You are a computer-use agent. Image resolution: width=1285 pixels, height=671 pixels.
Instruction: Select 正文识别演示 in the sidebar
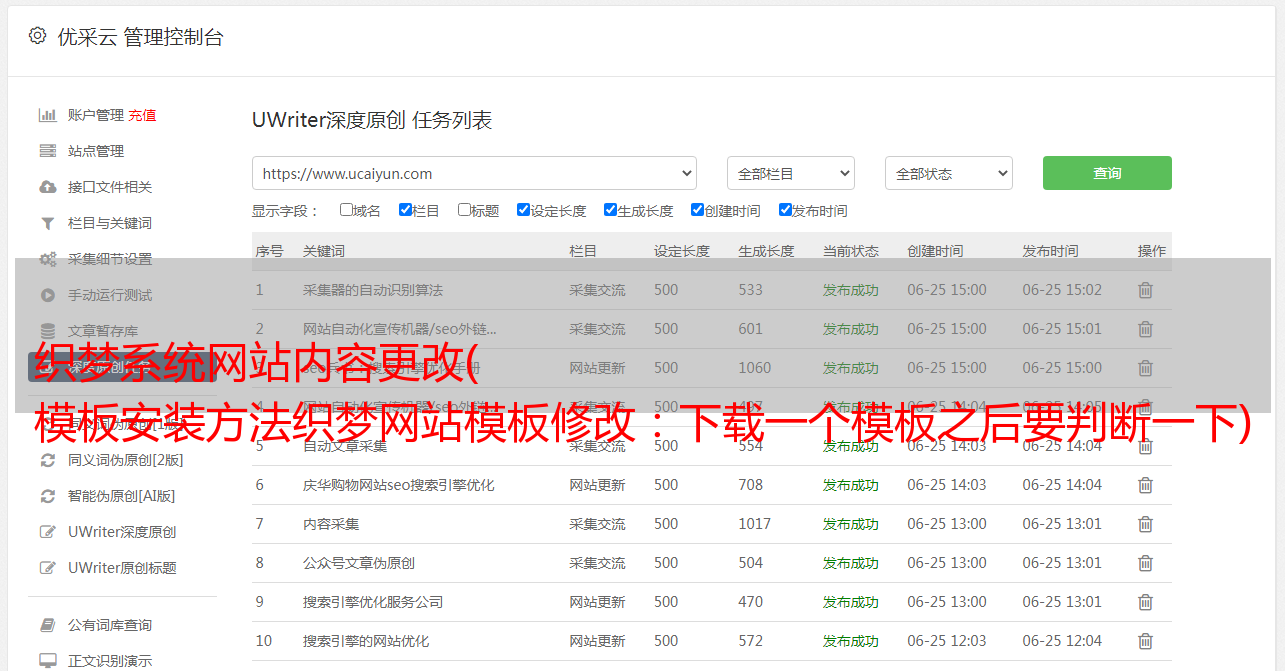tap(110, 661)
